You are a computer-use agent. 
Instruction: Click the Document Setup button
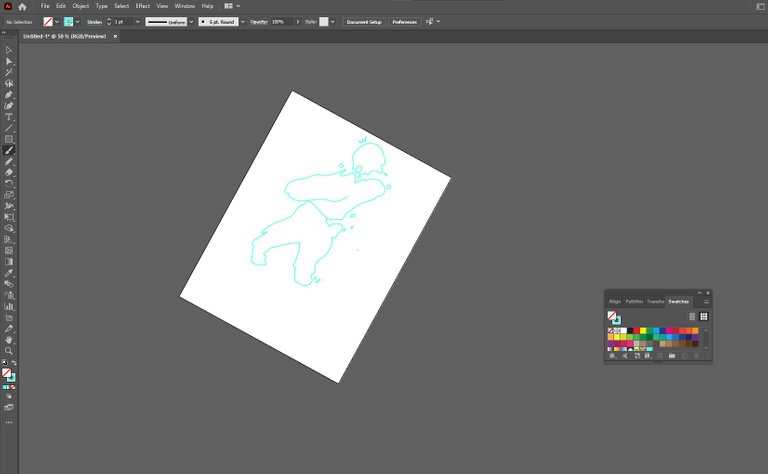click(x=364, y=22)
